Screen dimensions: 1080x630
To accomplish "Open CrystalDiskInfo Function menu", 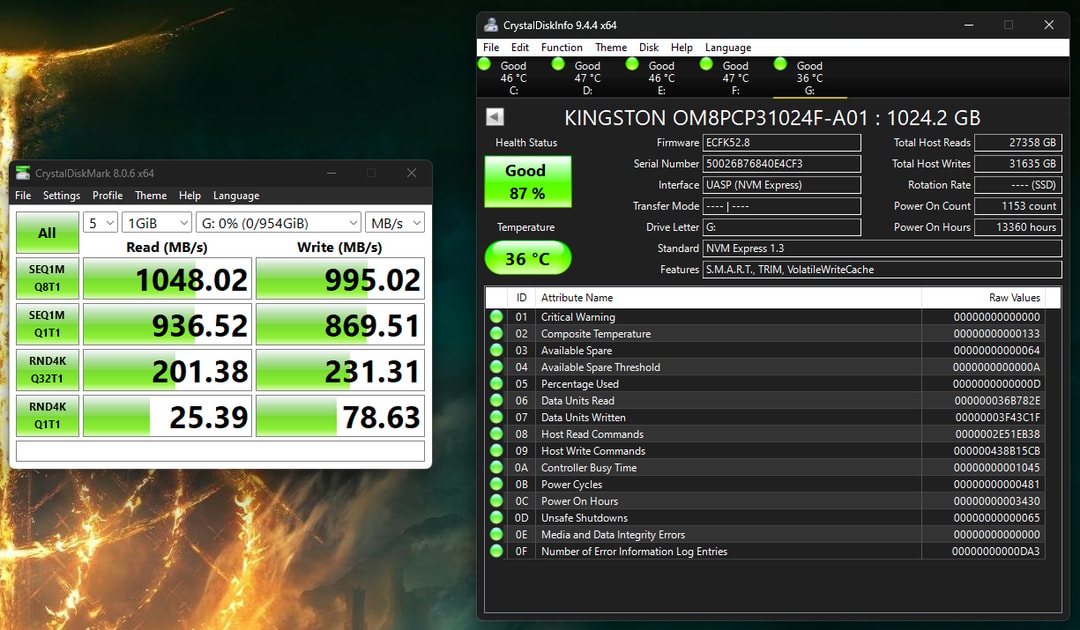I will (561, 48).
